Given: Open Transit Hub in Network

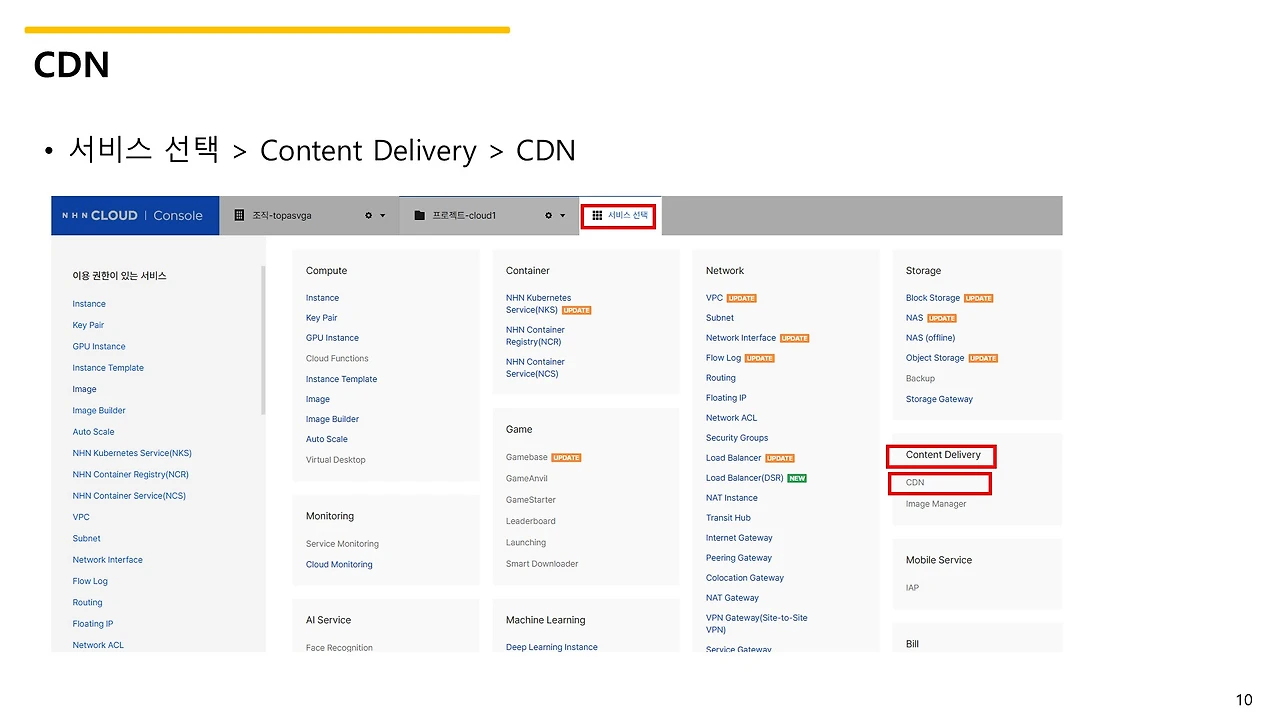Looking at the screenshot, I should click(728, 518).
